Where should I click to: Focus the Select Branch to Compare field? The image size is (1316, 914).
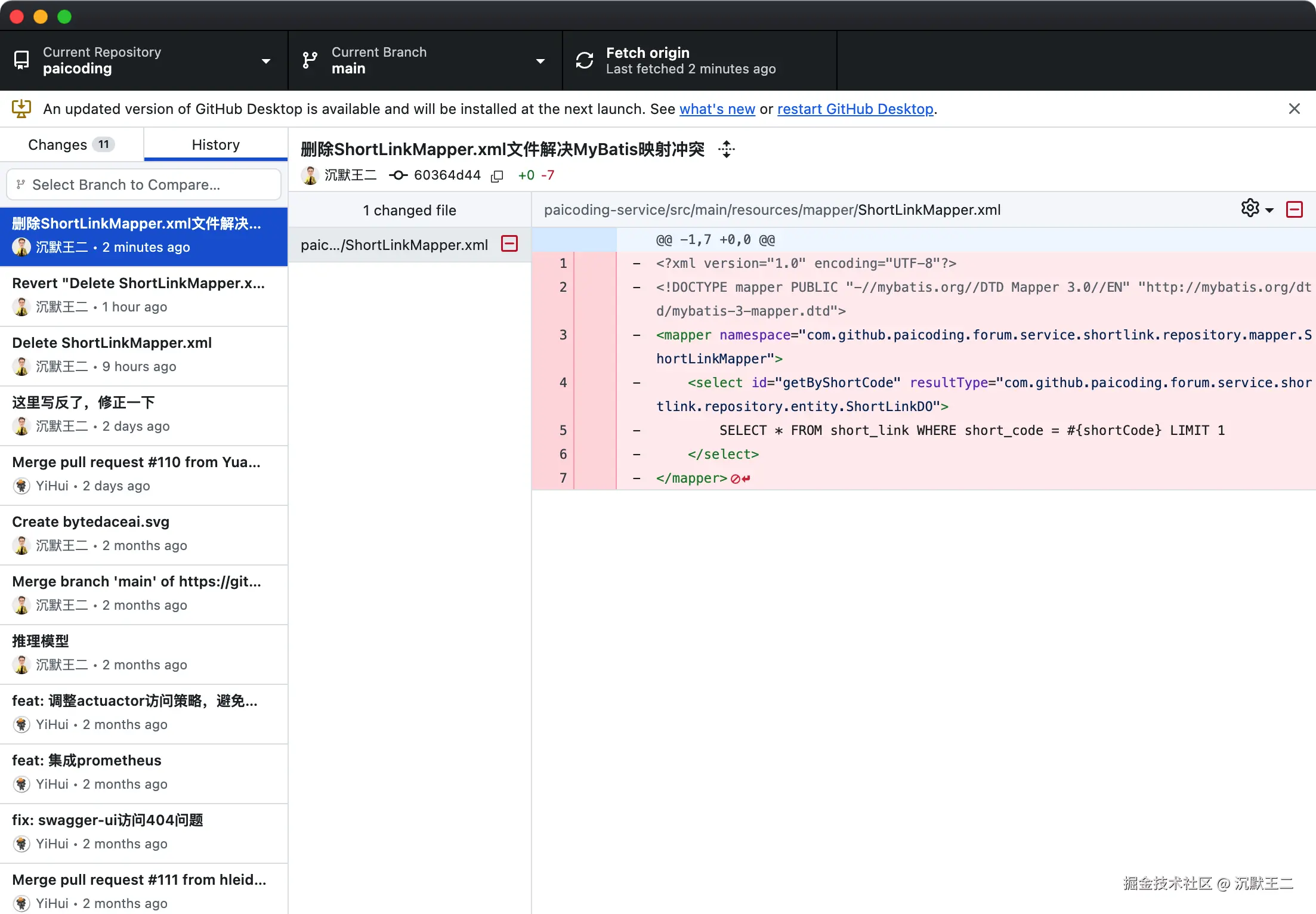point(143,185)
